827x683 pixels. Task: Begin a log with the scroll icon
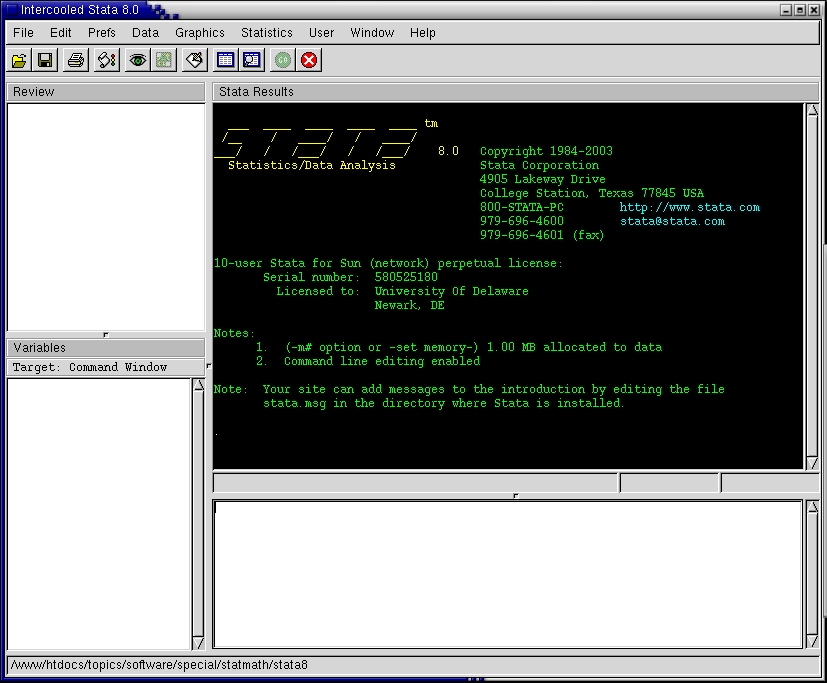coord(107,60)
